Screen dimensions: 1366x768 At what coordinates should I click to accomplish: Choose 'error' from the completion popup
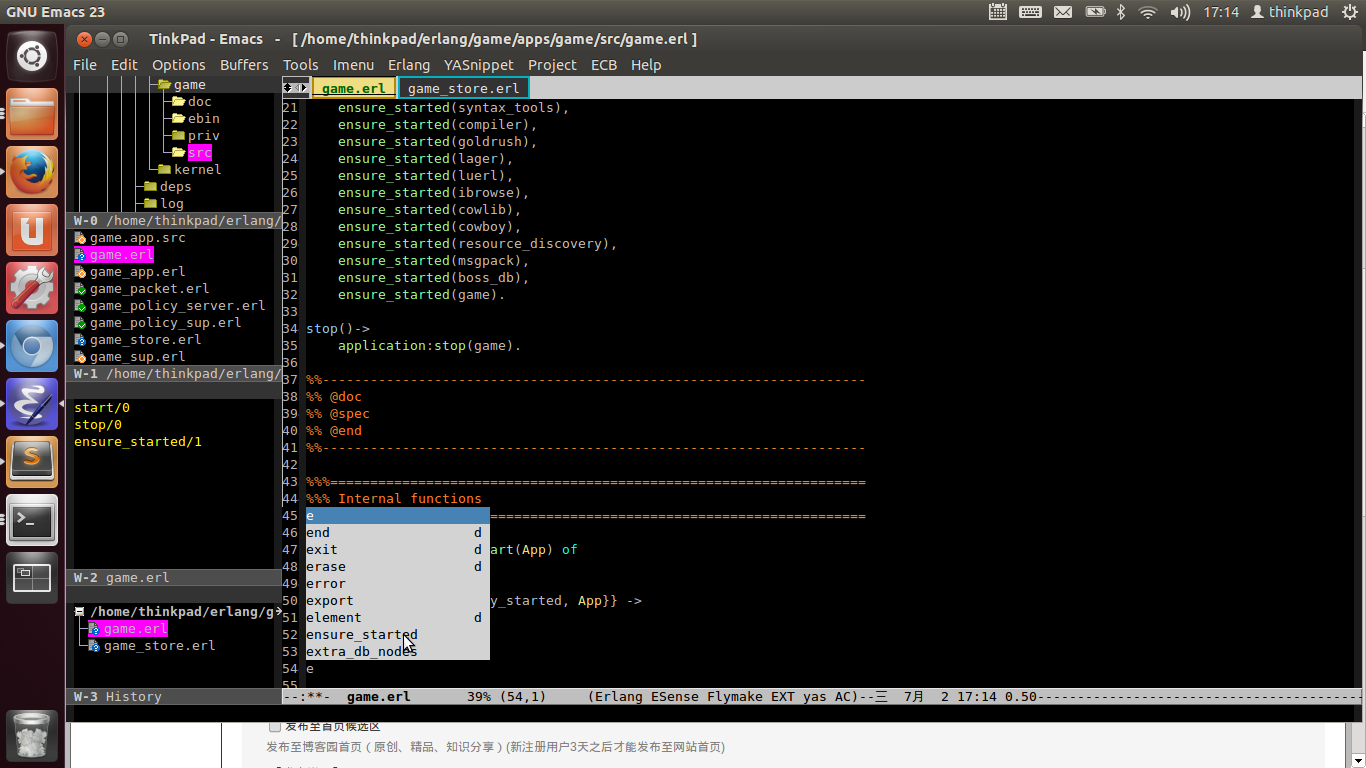(397, 584)
